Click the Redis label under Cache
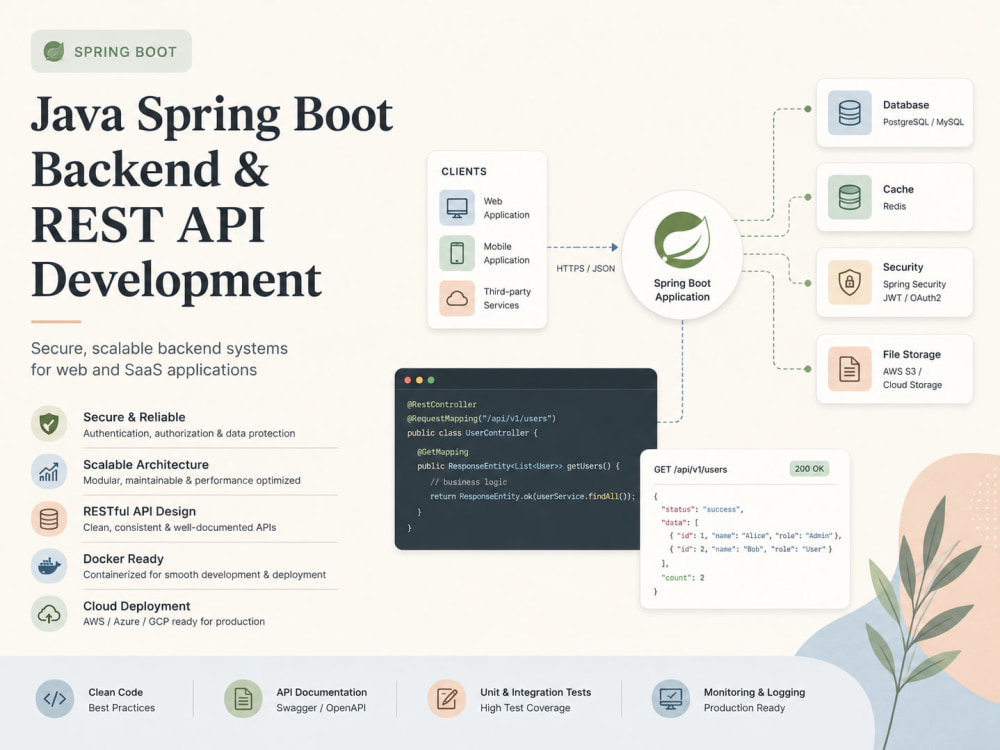The width and height of the screenshot is (1000, 750). click(x=894, y=206)
